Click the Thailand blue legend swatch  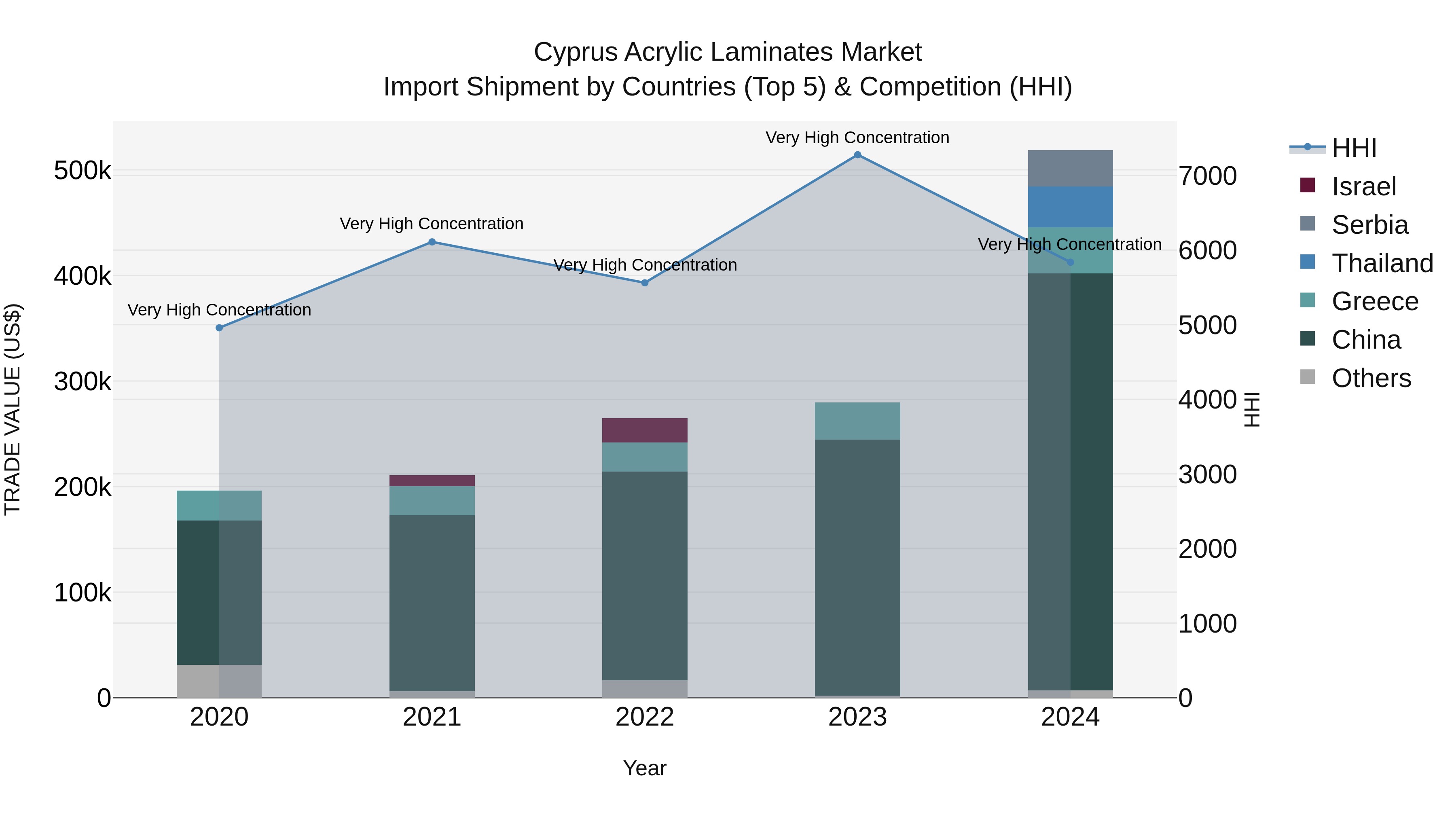pyautogui.click(x=1307, y=262)
